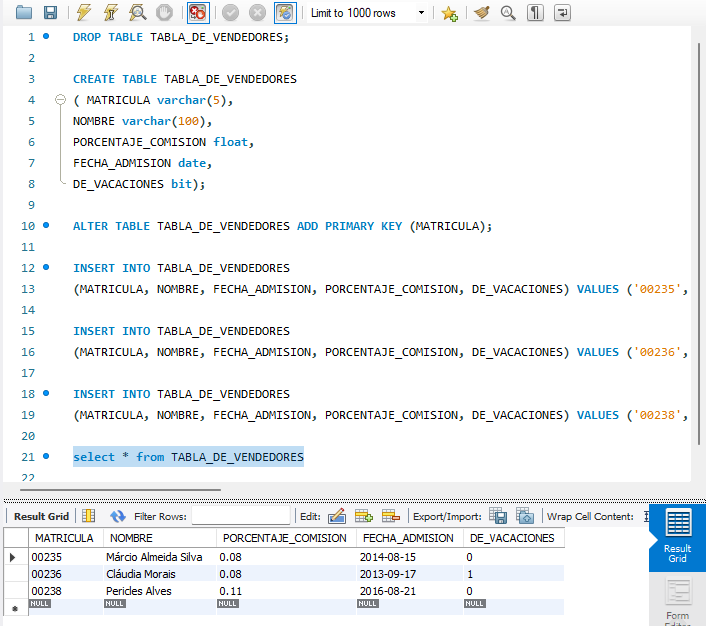Toggle invisible characters pilcrow icon
Image resolution: width=706 pixels, height=626 pixels.
click(535, 13)
